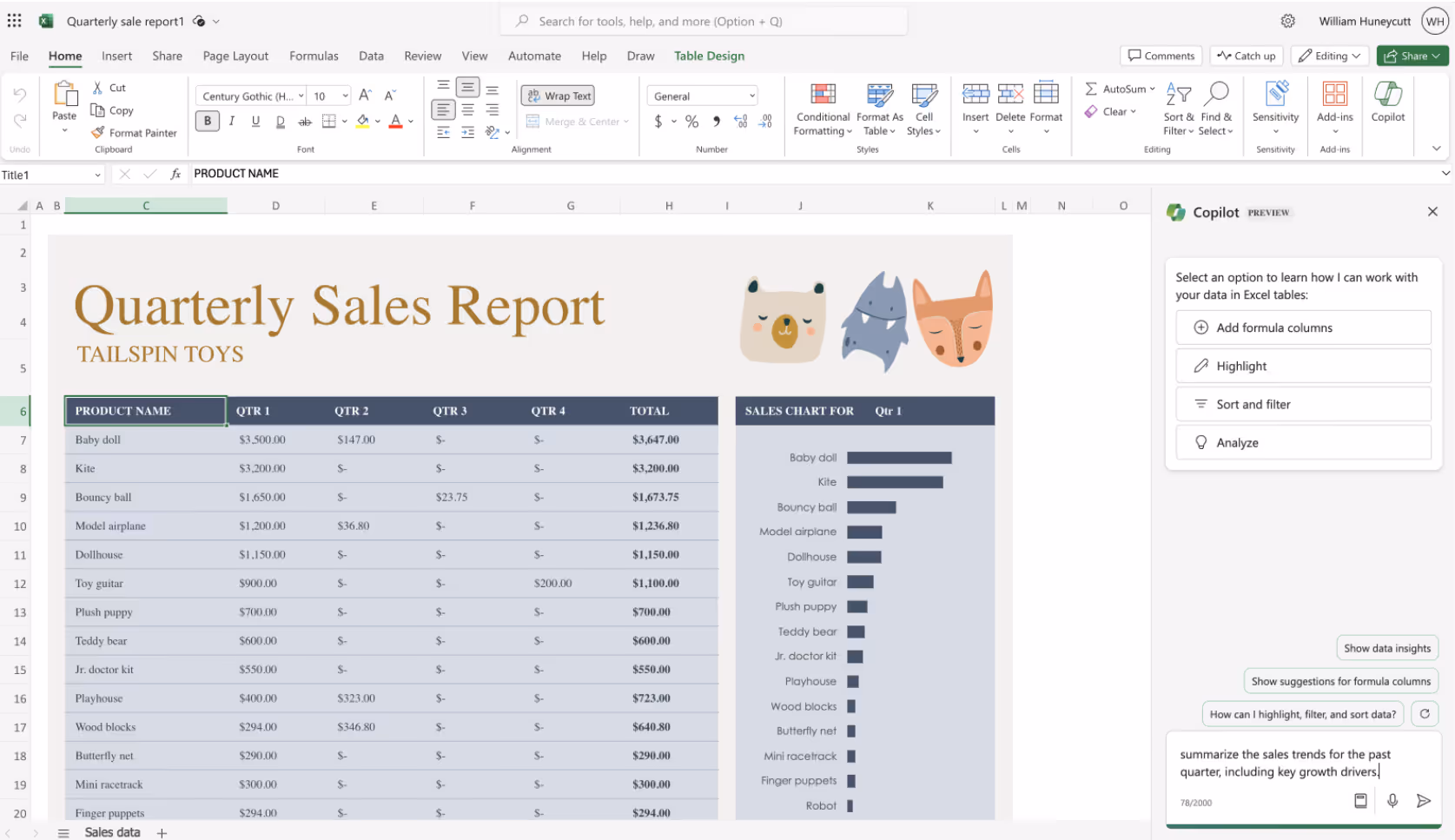Click the Insert cells icon
The width and height of the screenshot is (1455, 840).
(x=976, y=94)
